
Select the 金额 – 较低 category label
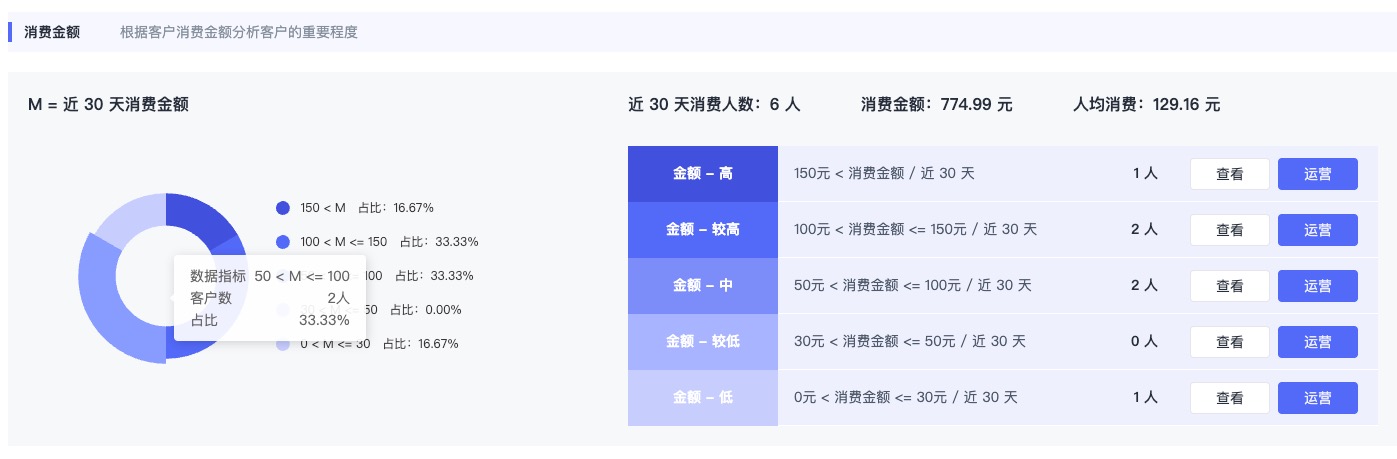[703, 342]
